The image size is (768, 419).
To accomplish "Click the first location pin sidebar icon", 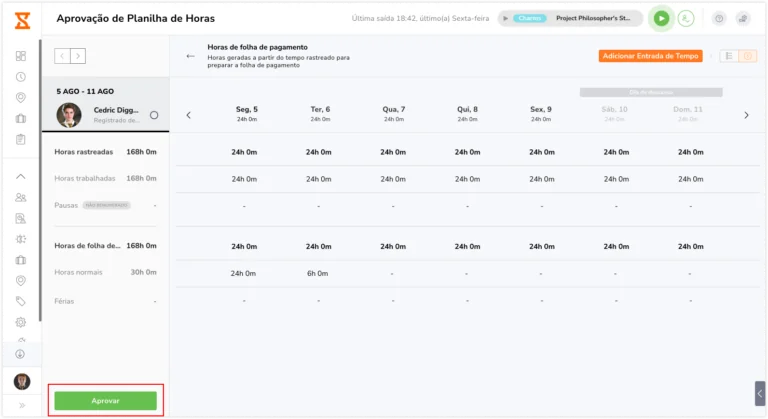I will pyautogui.click(x=21, y=98).
